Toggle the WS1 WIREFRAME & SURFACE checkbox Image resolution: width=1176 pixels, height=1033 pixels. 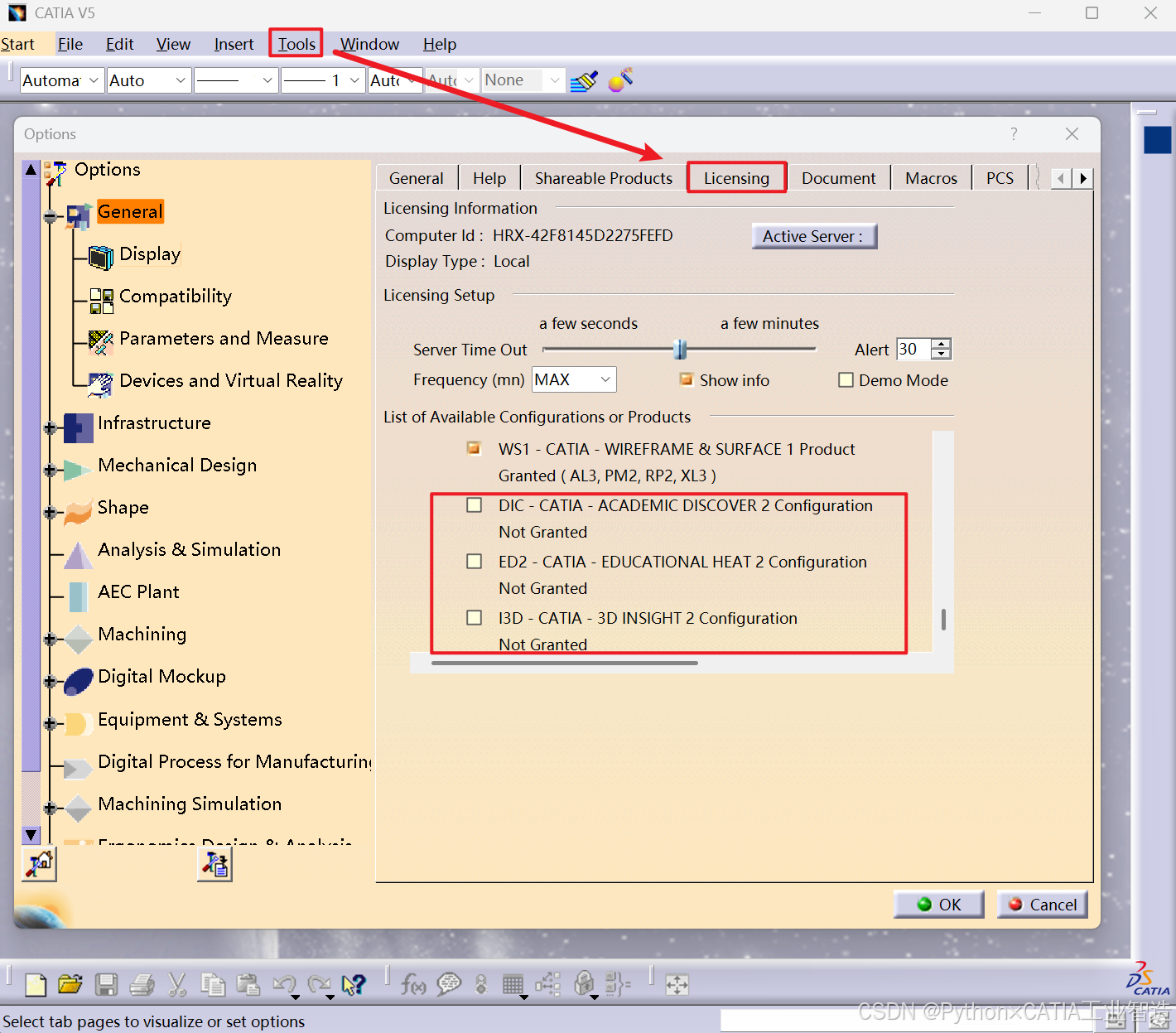(474, 448)
